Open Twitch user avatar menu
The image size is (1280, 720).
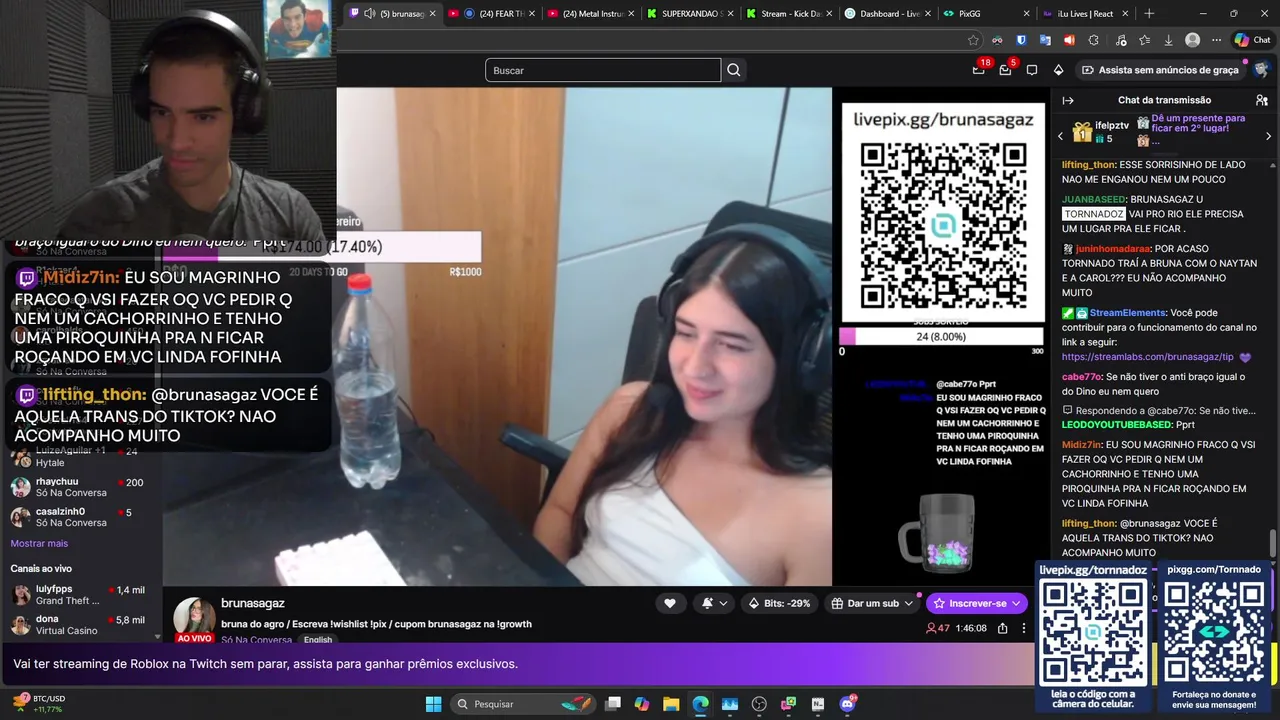pos(1261,70)
